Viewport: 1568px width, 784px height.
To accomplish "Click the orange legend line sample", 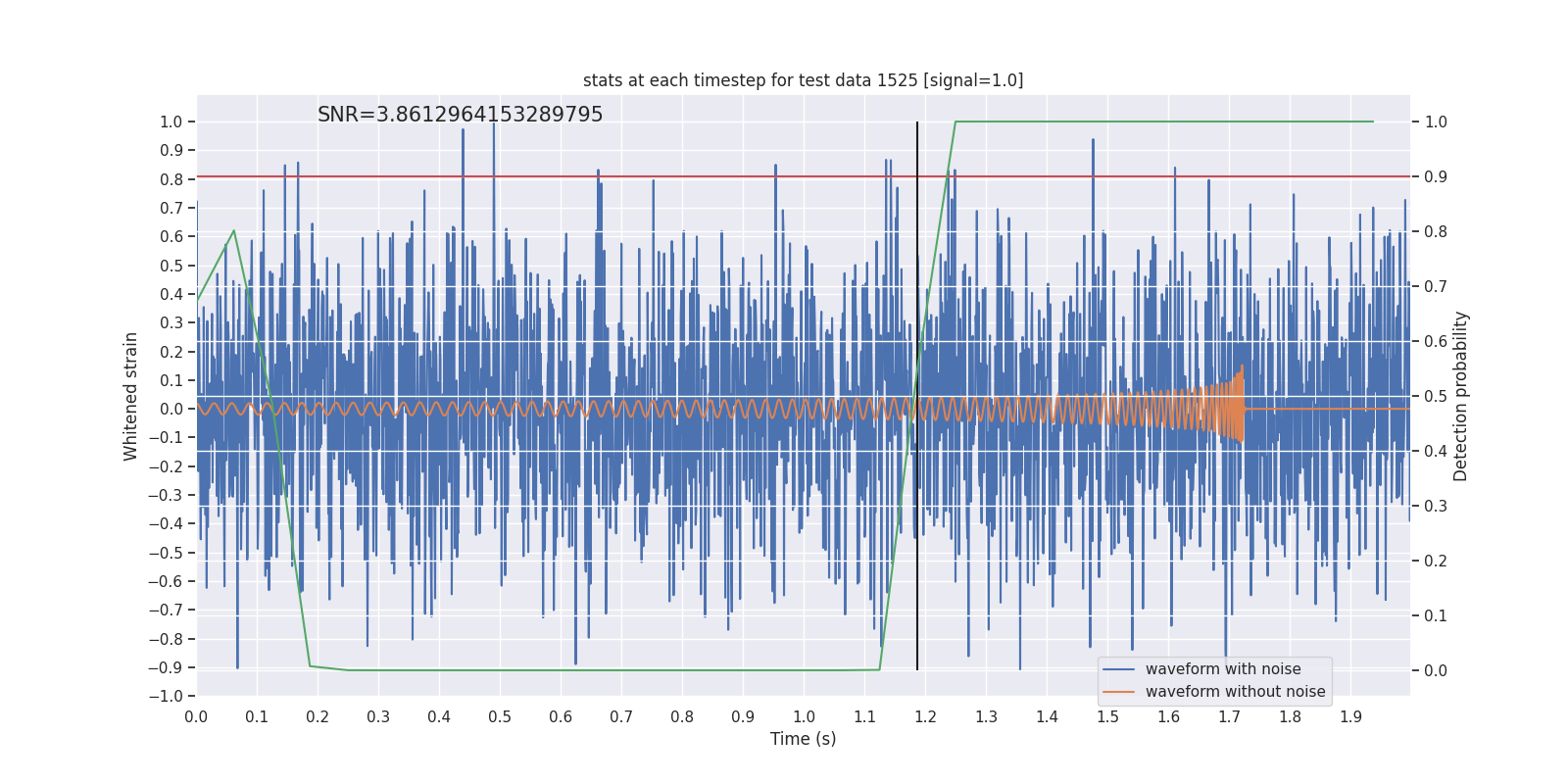I will 1118,692.
